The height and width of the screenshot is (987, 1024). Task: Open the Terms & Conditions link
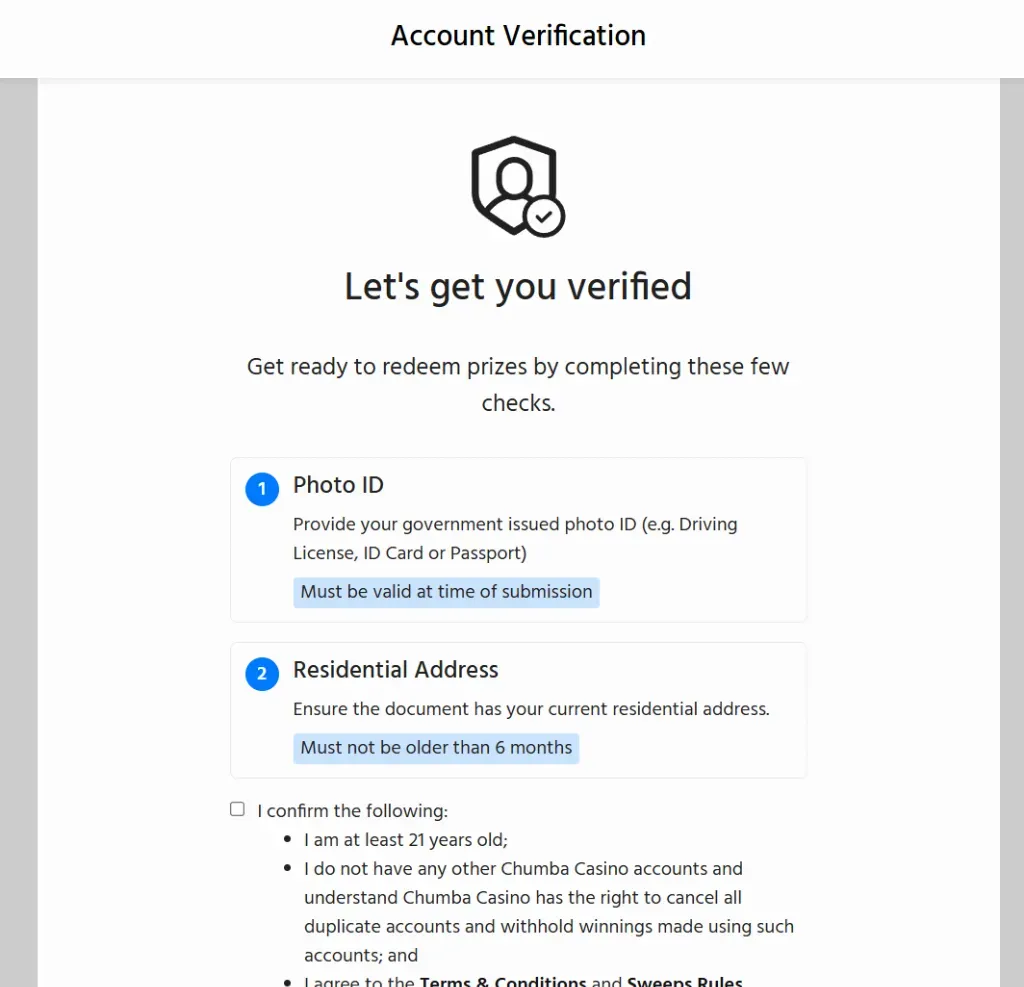(503, 981)
